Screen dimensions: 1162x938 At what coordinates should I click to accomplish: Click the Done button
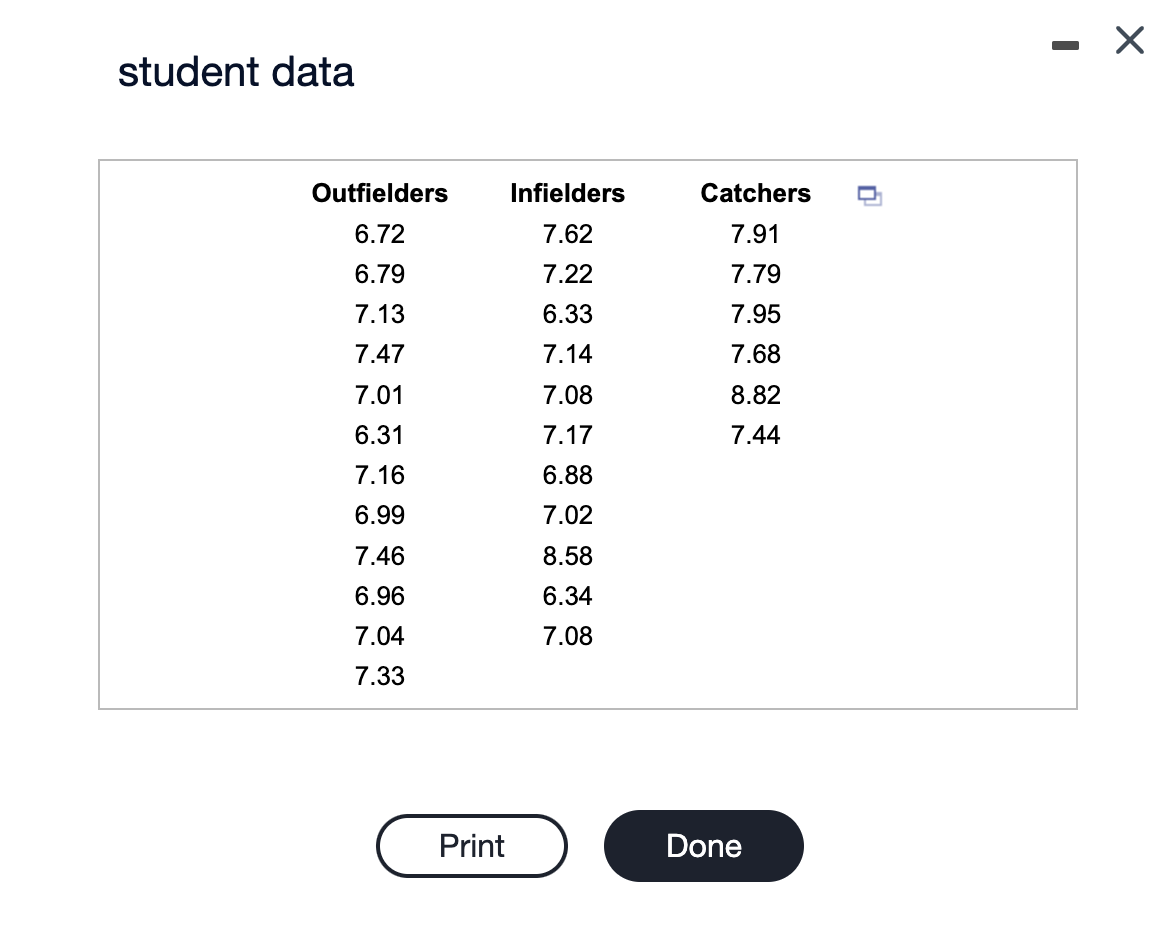coord(703,845)
